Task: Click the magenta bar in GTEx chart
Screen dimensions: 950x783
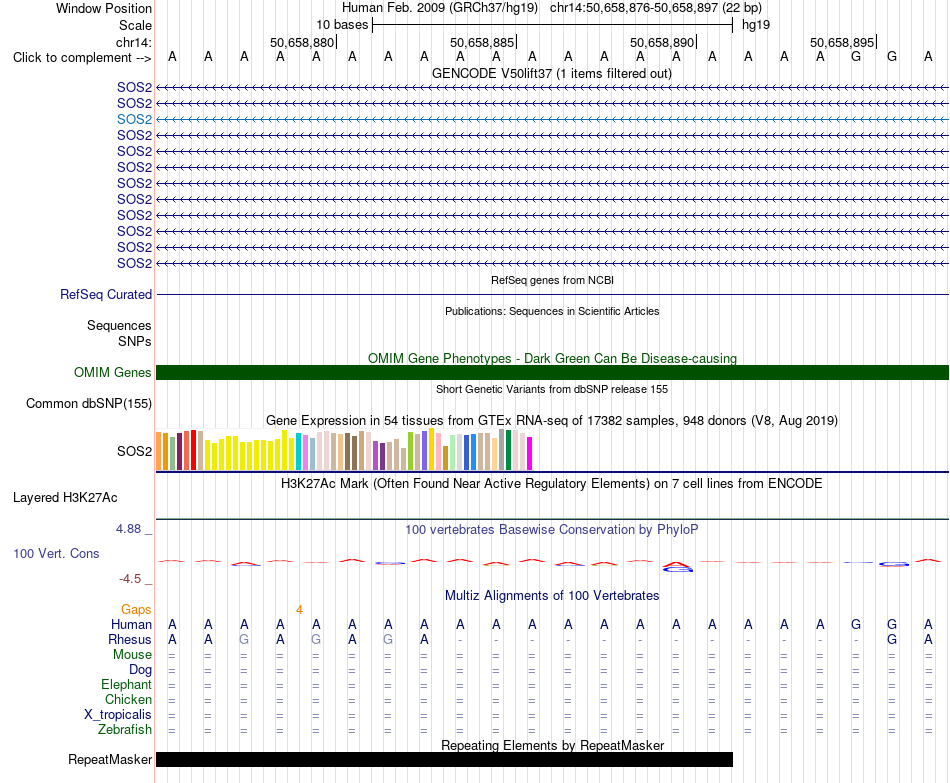Action: point(530,453)
